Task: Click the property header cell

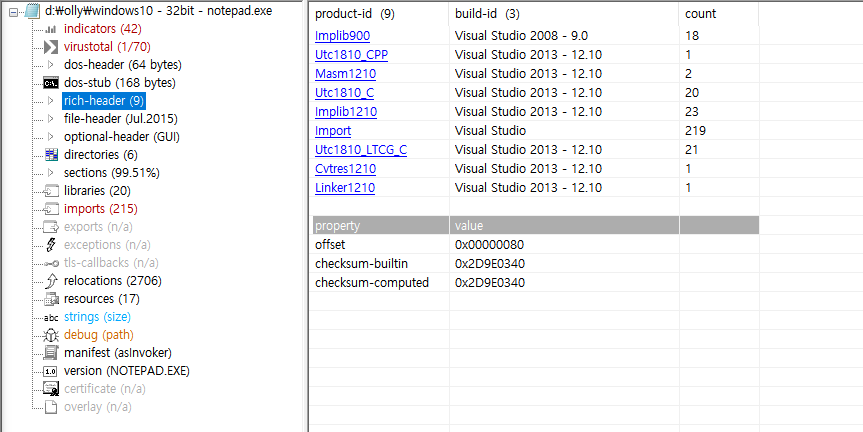Action: coord(381,226)
